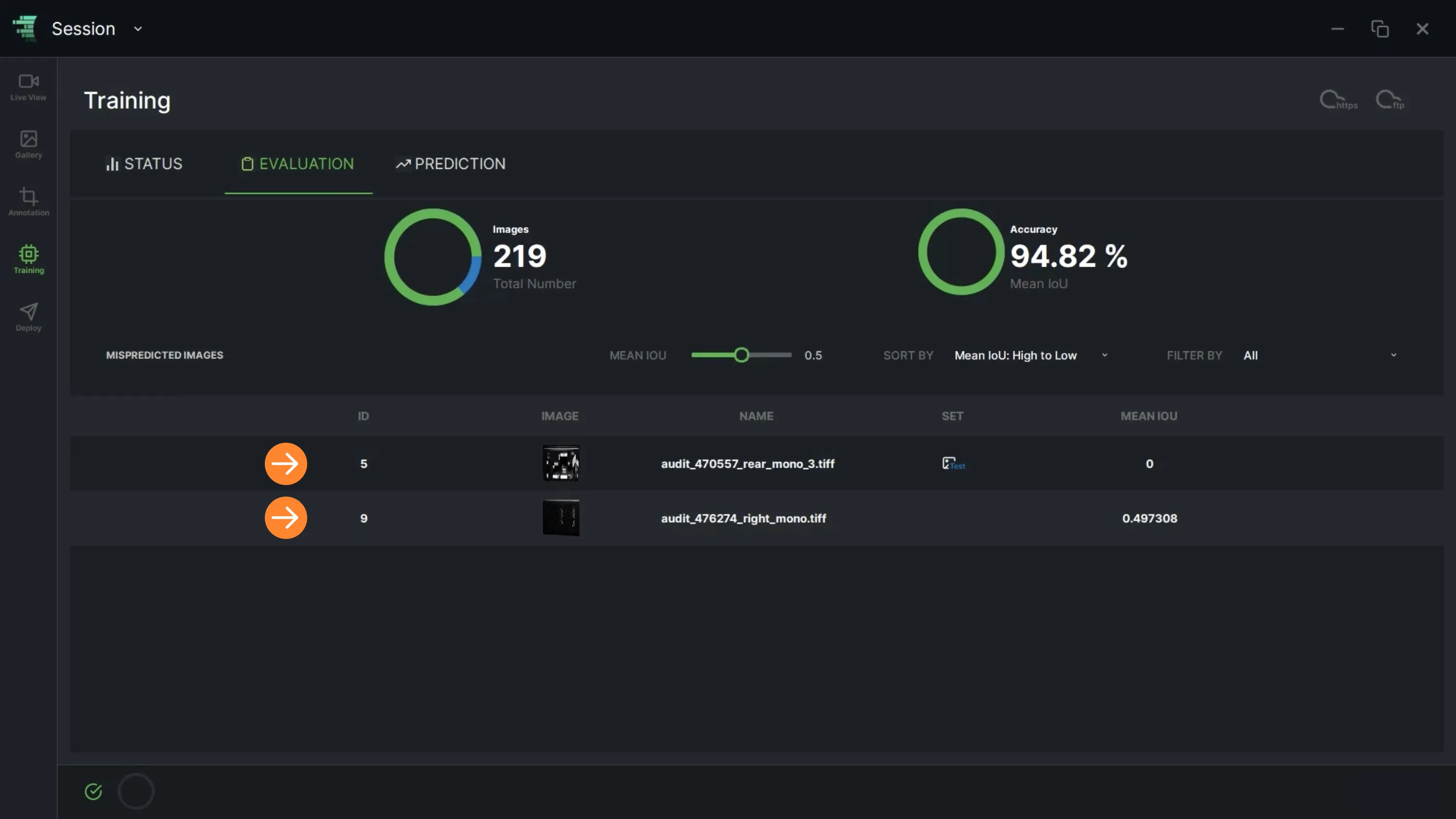
Task: Expand the Session dropdown chevron
Action: pyautogui.click(x=138, y=29)
